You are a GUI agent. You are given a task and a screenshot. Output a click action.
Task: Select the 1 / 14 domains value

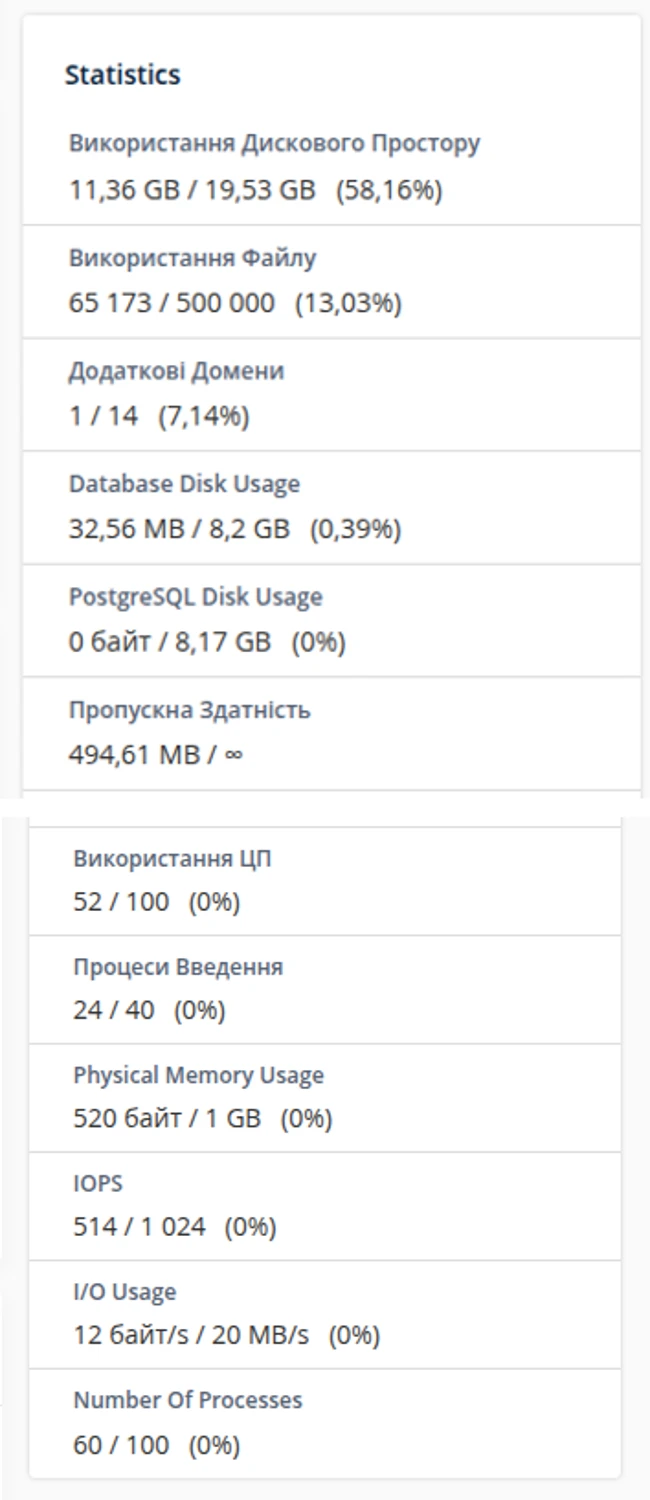pyautogui.click(x=92, y=414)
